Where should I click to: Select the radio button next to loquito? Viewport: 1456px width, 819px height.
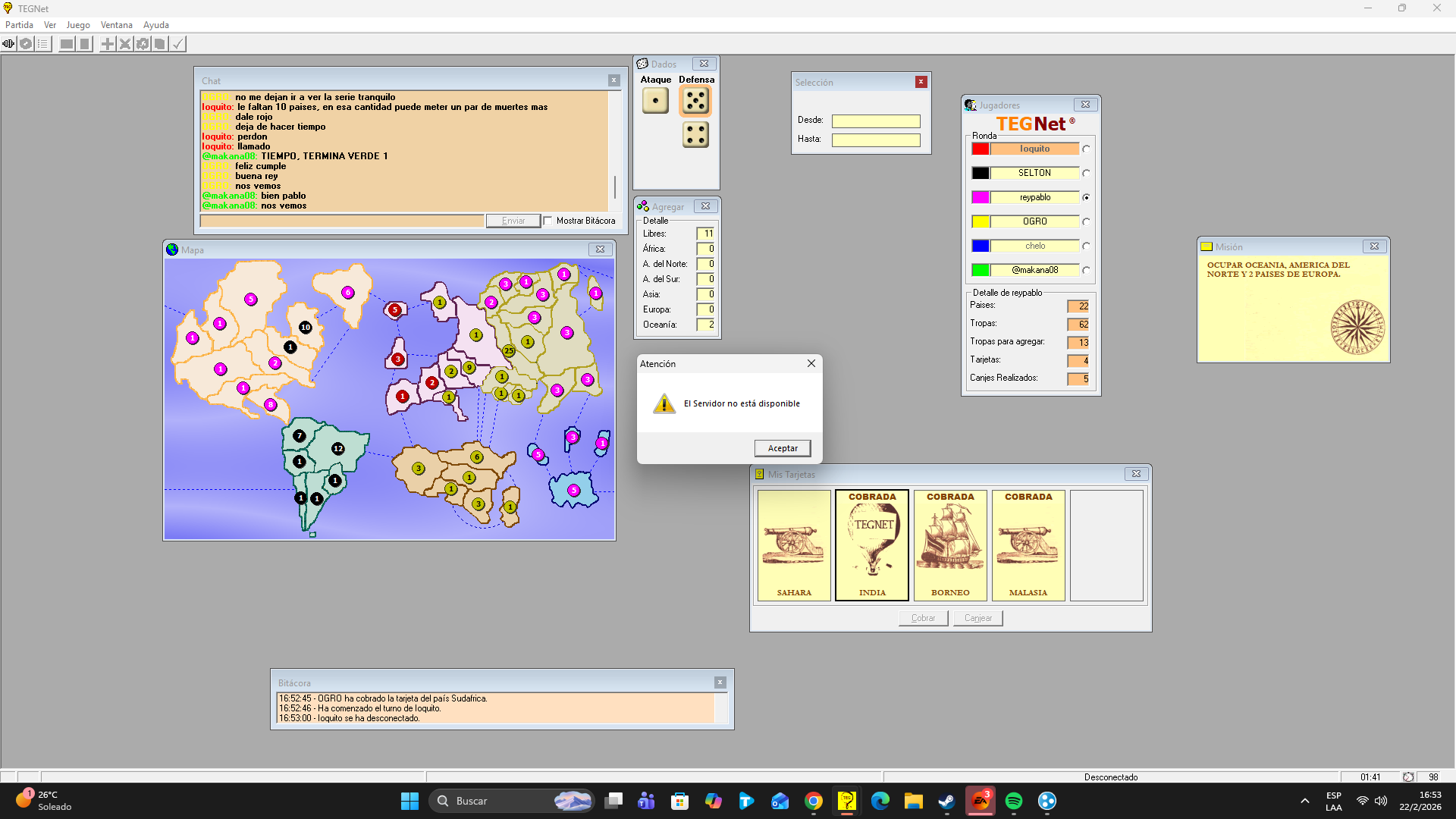click(x=1086, y=149)
